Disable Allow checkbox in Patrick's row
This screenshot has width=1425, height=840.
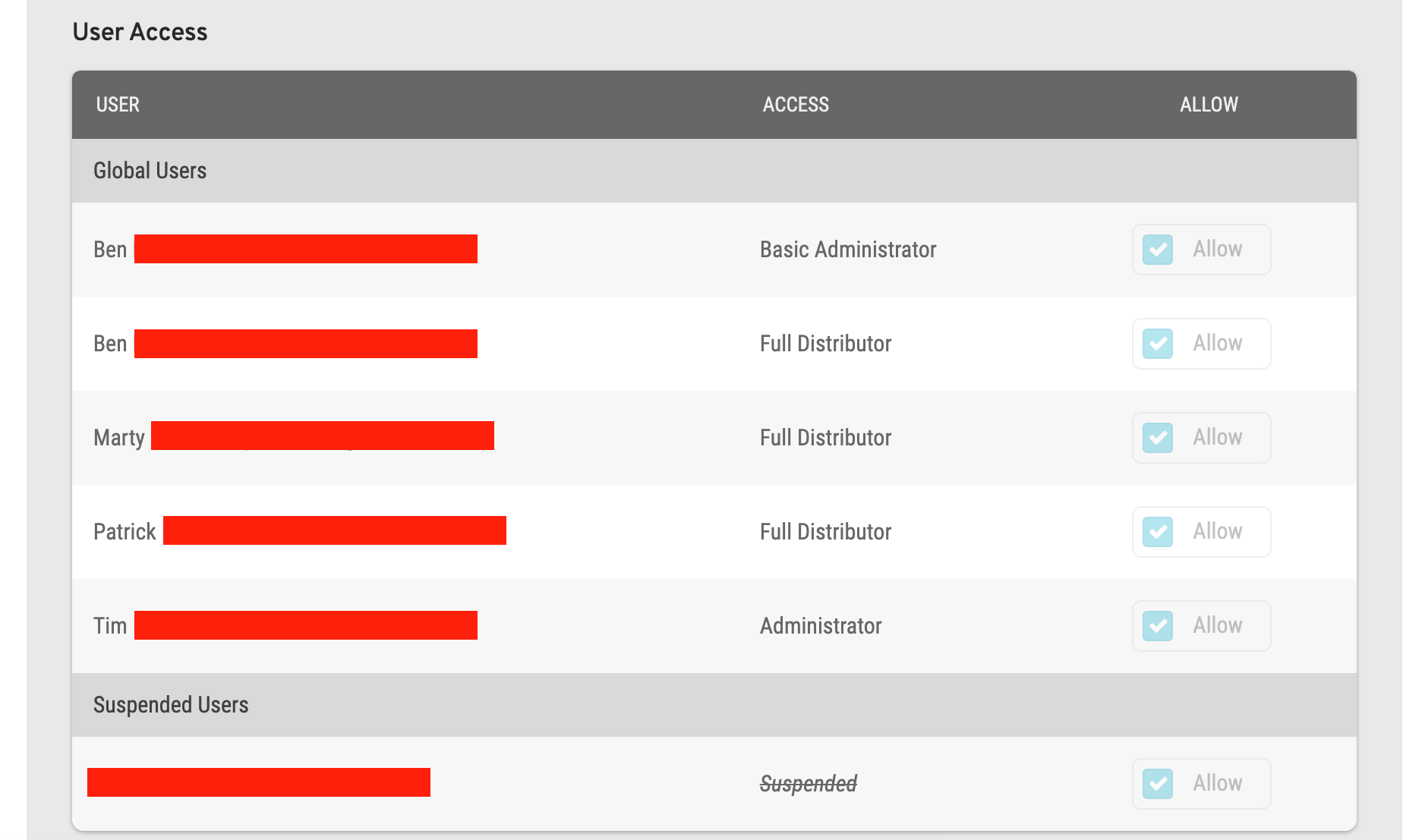1158,532
